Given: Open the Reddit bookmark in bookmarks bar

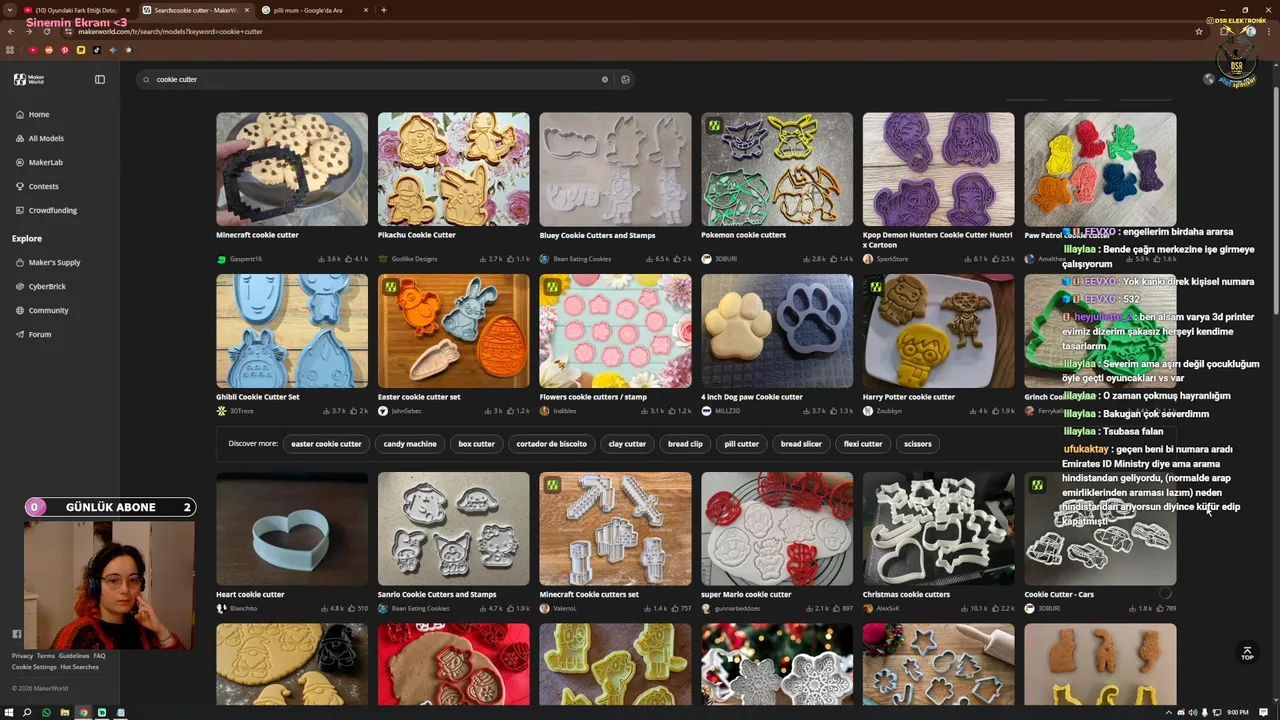Looking at the screenshot, I should point(49,50).
